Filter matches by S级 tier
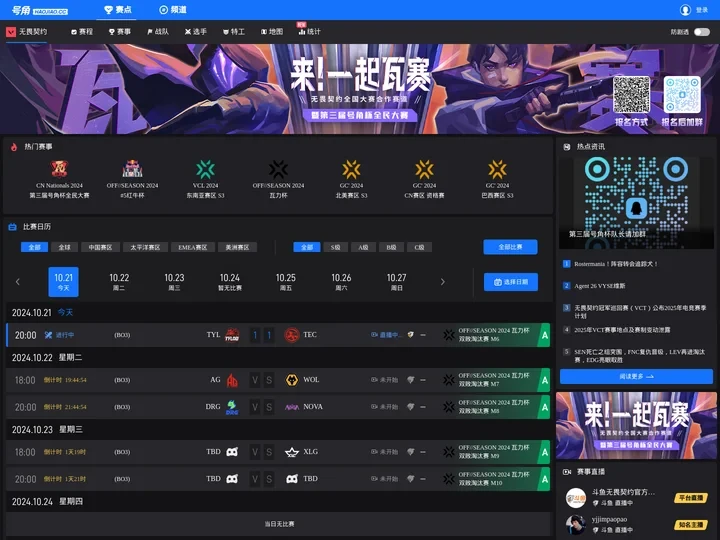The height and width of the screenshot is (540, 720). click(x=336, y=247)
